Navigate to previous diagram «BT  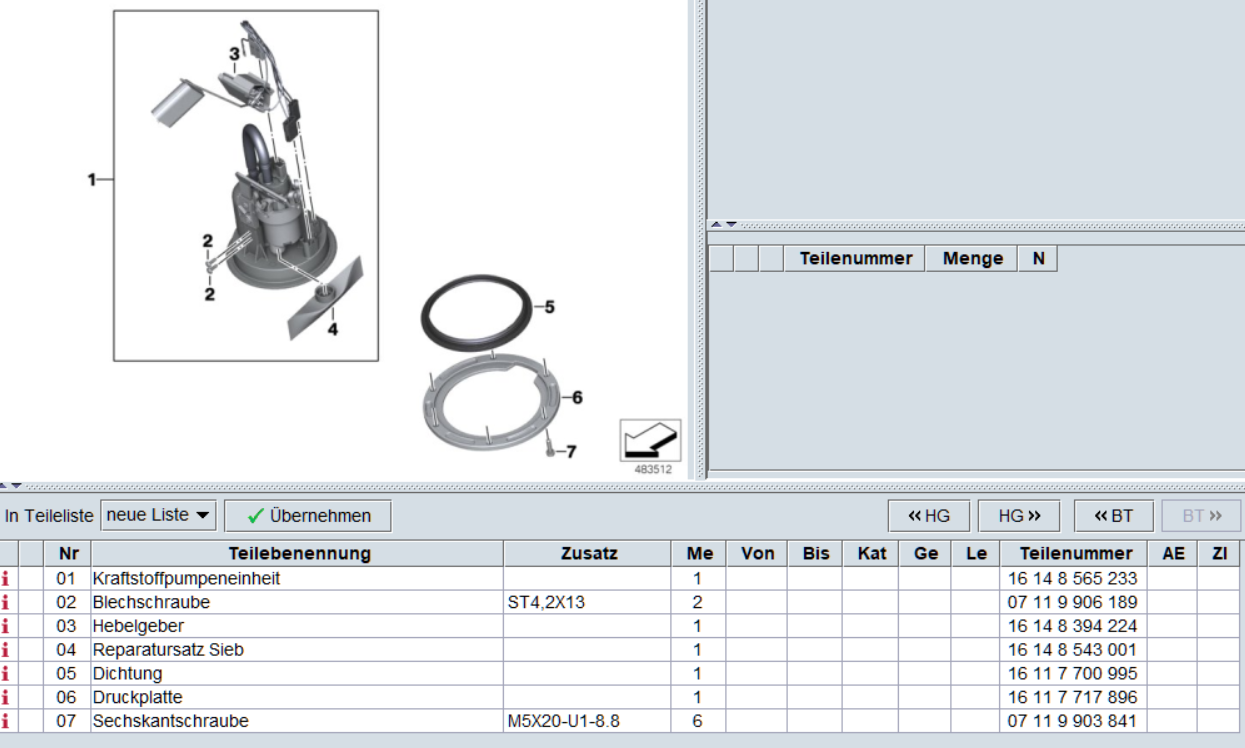(x=1113, y=516)
